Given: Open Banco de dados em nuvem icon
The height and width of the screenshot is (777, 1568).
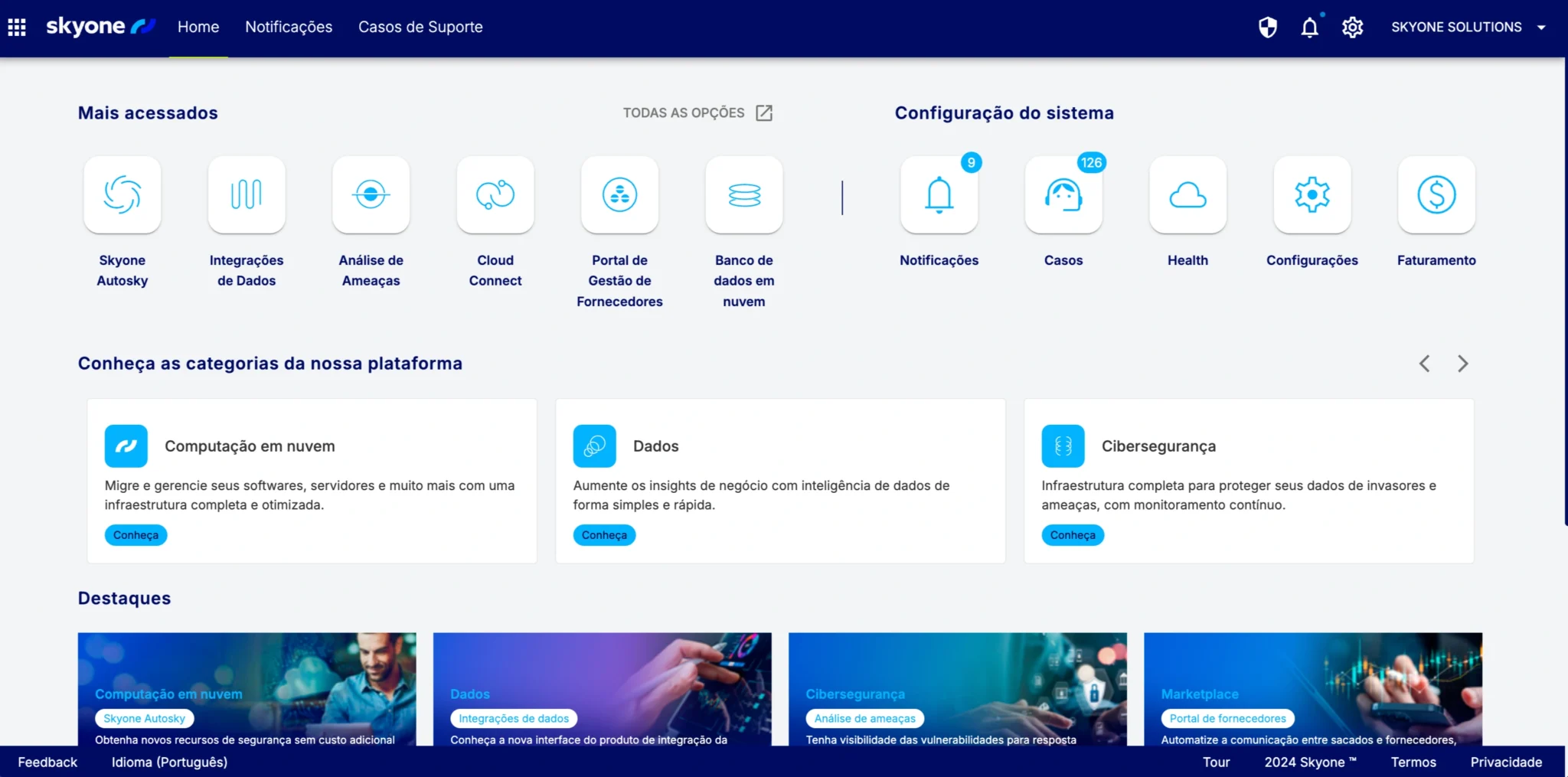Looking at the screenshot, I should [x=744, y=195].
